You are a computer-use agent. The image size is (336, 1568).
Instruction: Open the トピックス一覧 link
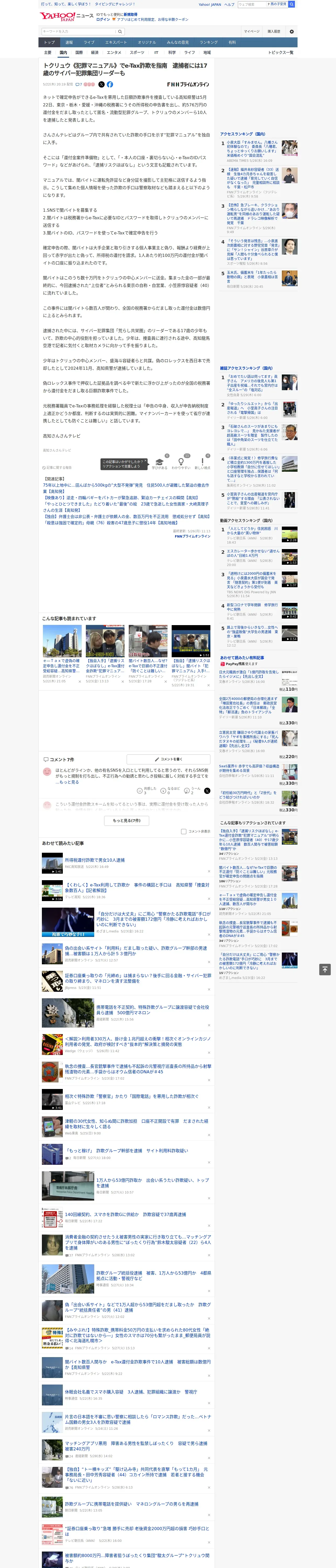click(281, 52)
